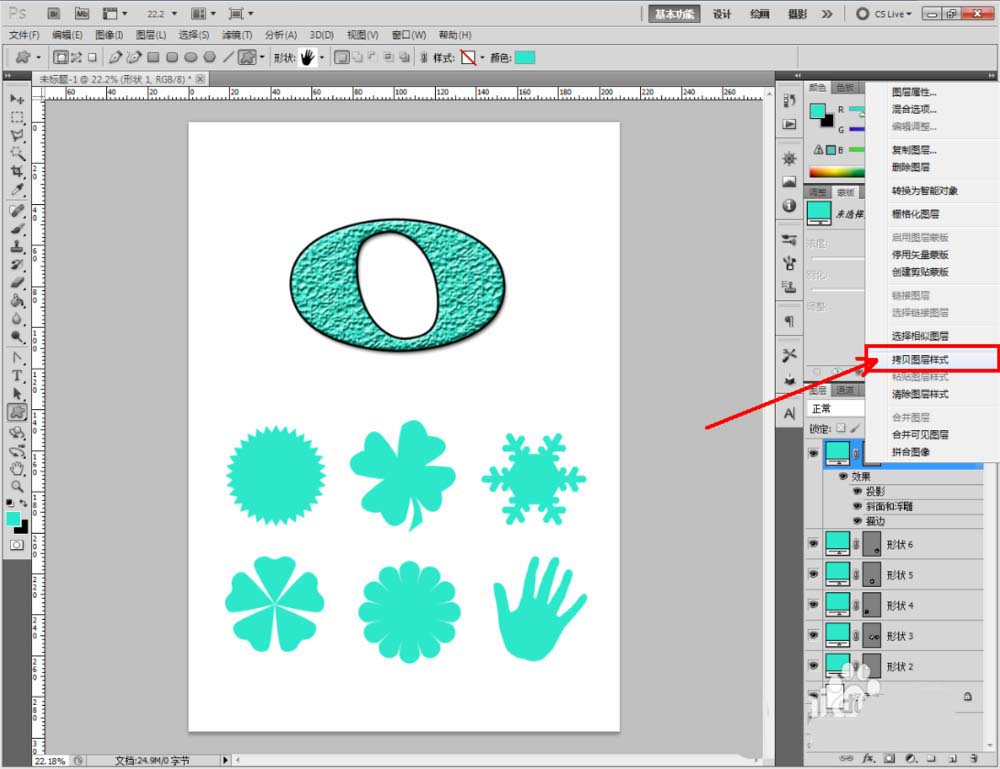
Task: Open the CS Live button
Action: pos(884,13)
